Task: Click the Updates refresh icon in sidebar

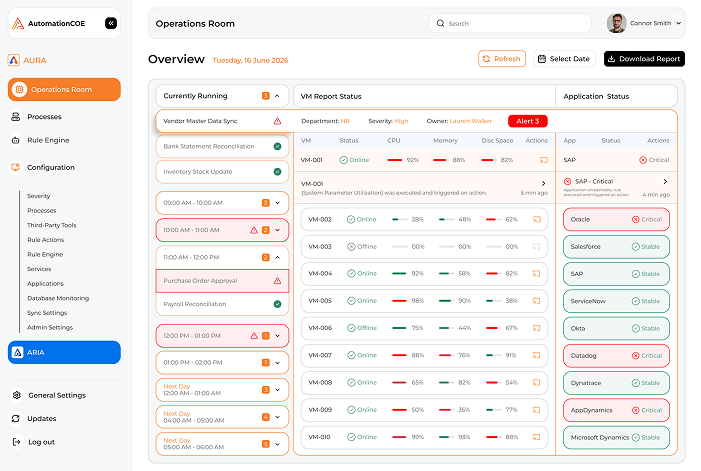Action: tap(16, 418)
